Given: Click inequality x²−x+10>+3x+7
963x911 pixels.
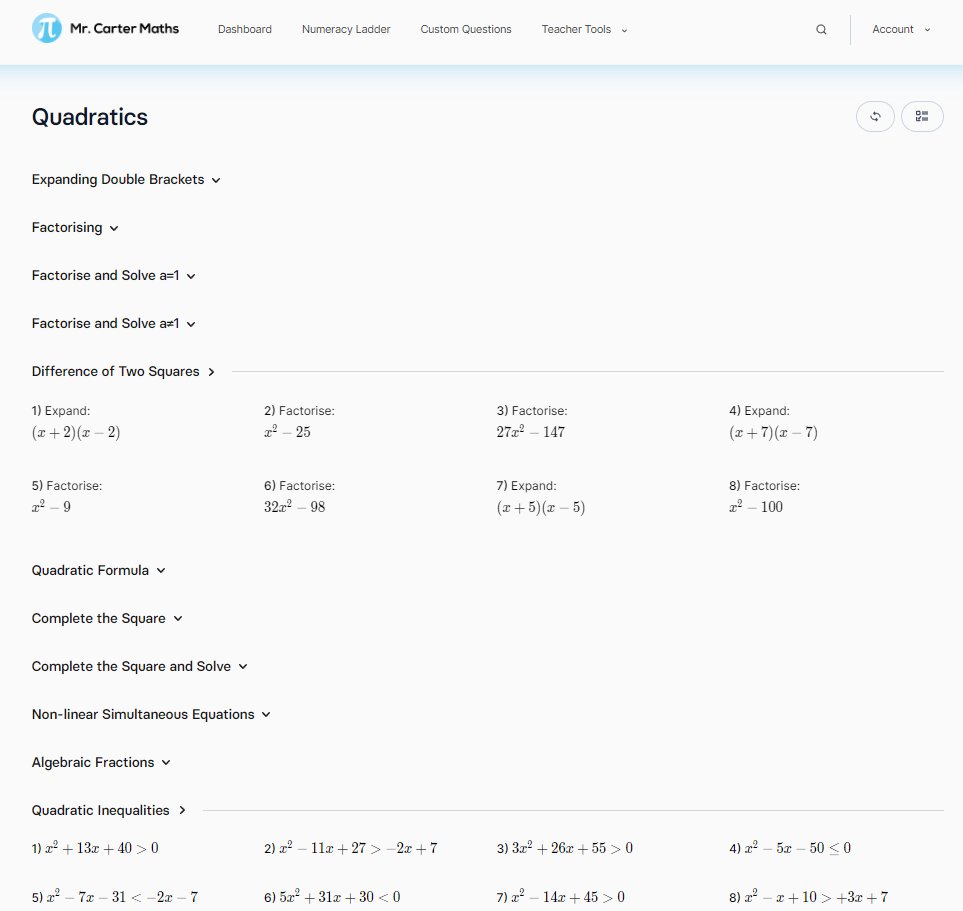Looking at the screenshot, I should click(x=809, y=897).
